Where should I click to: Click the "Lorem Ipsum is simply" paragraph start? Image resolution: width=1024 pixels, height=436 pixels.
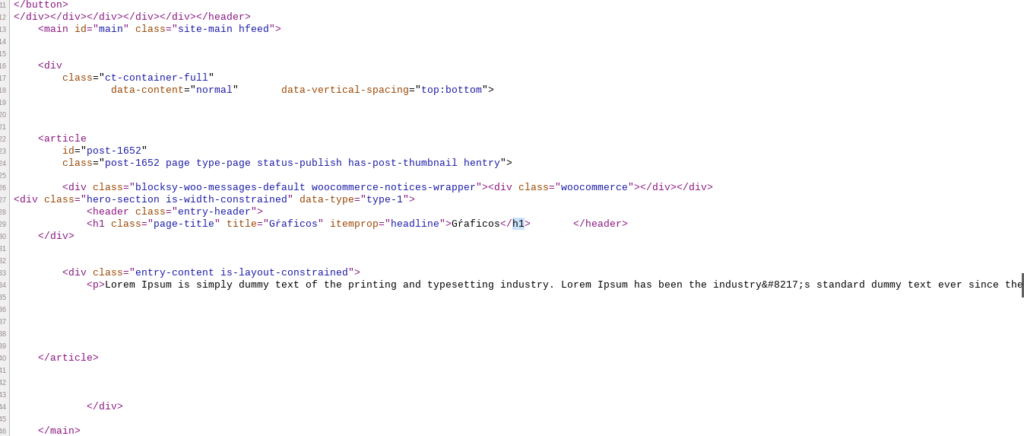click(168, 285)
